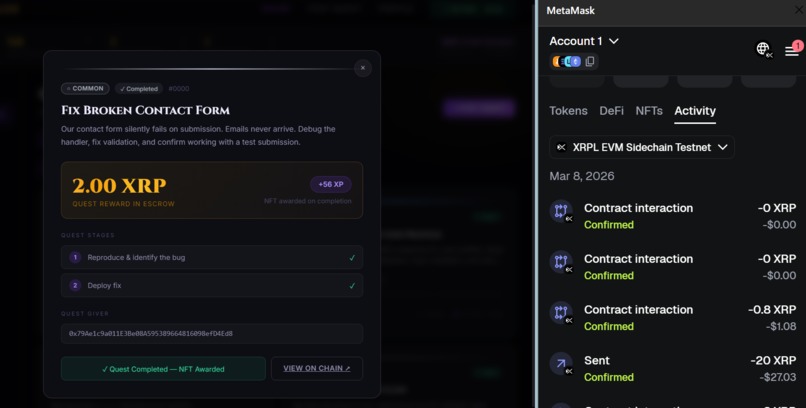
Task: Click the stage number 2 circle
Action: coord(75,285)
